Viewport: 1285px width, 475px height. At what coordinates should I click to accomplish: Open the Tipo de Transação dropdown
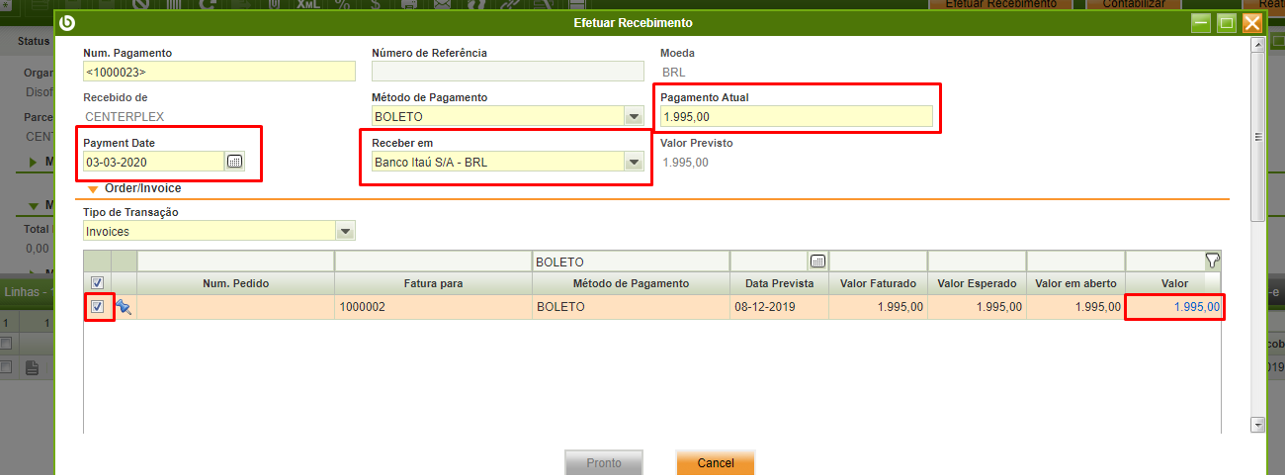pyautogui.click(x=345, y=231)
